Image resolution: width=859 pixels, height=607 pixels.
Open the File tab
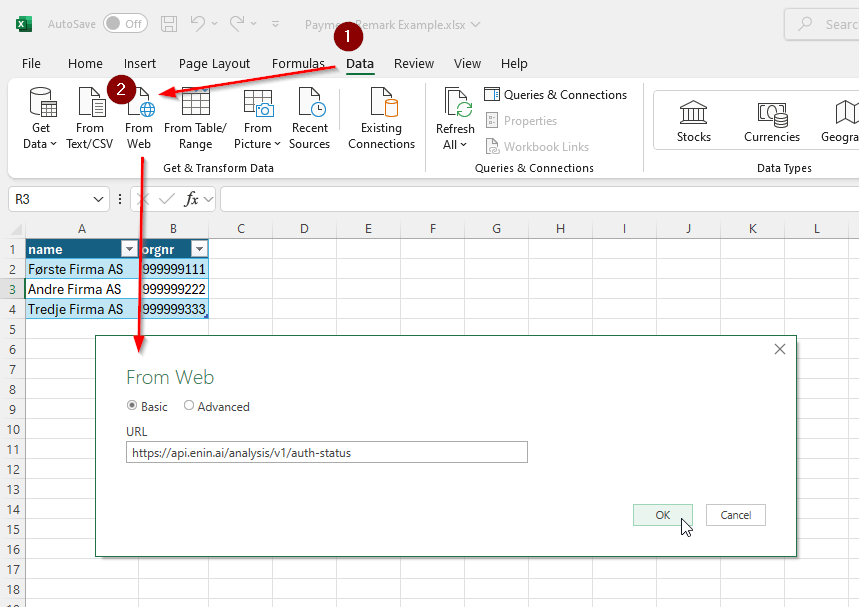pyautogui.click(x=31, y=64)
